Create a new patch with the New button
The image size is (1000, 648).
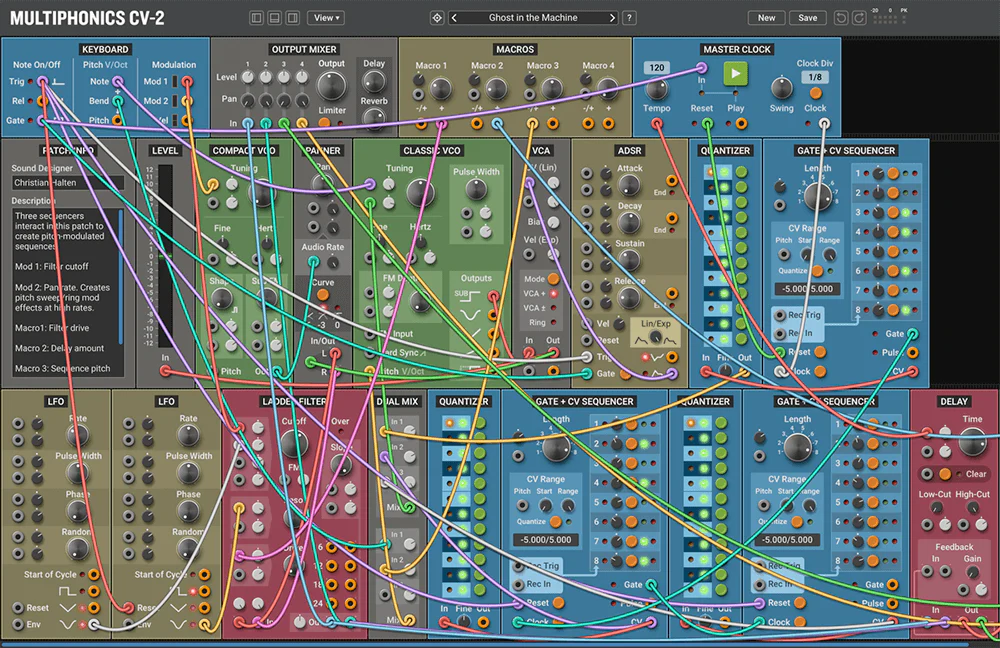[x=765, y=17]
